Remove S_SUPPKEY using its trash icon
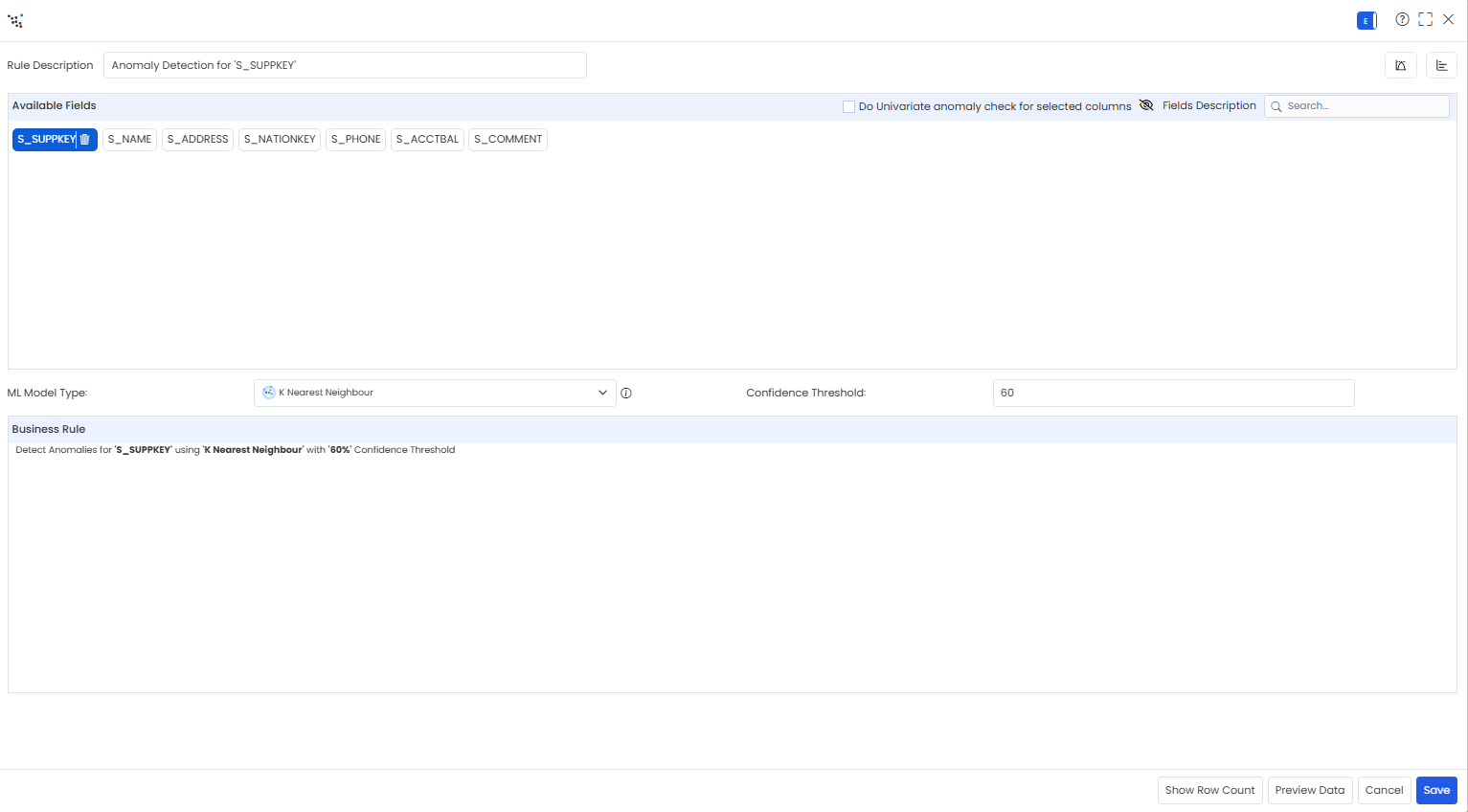This screenshot has width=1468, height=812. click(84, 140)
